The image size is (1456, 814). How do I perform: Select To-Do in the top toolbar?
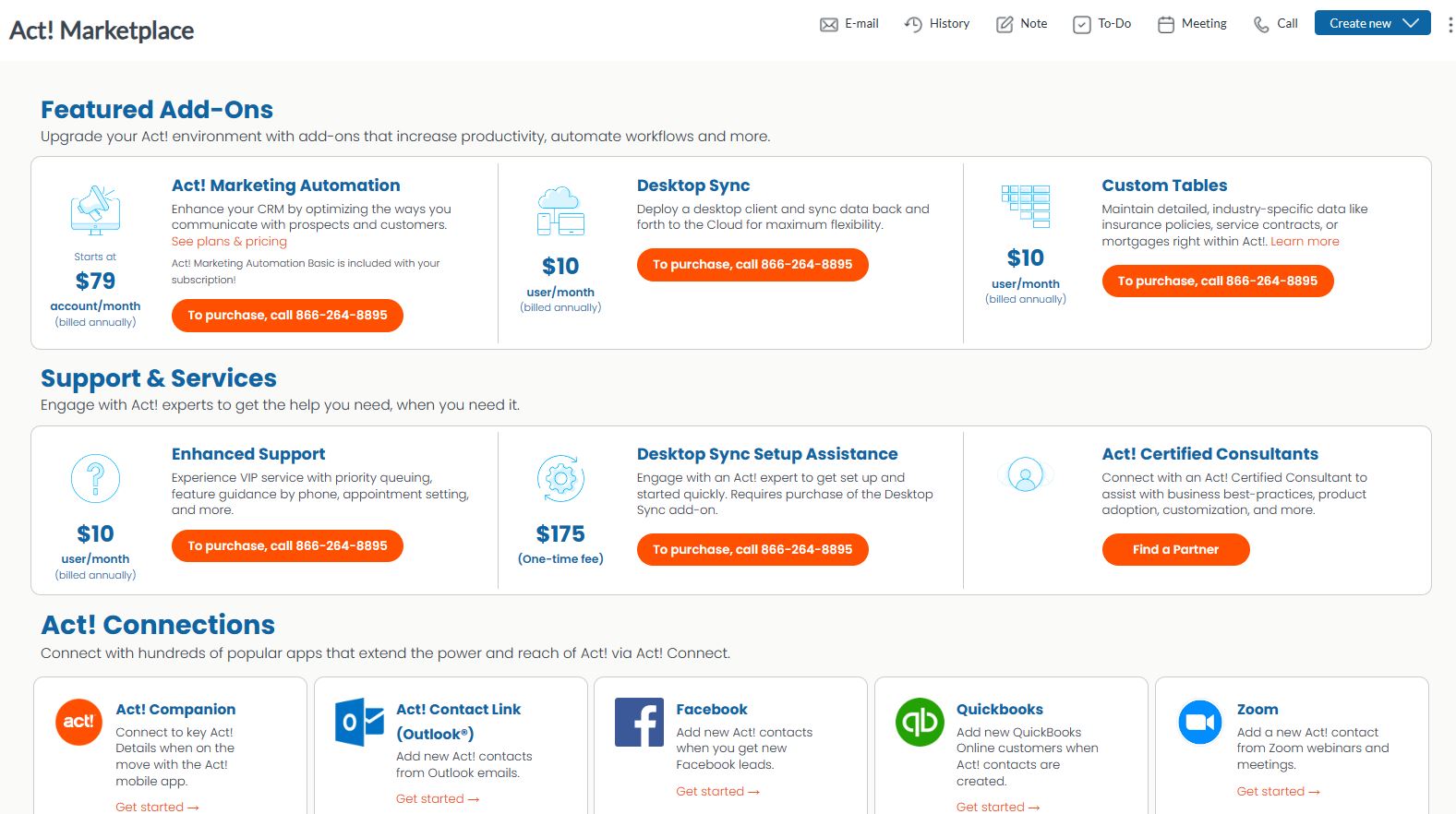[x=1102, y=24]
